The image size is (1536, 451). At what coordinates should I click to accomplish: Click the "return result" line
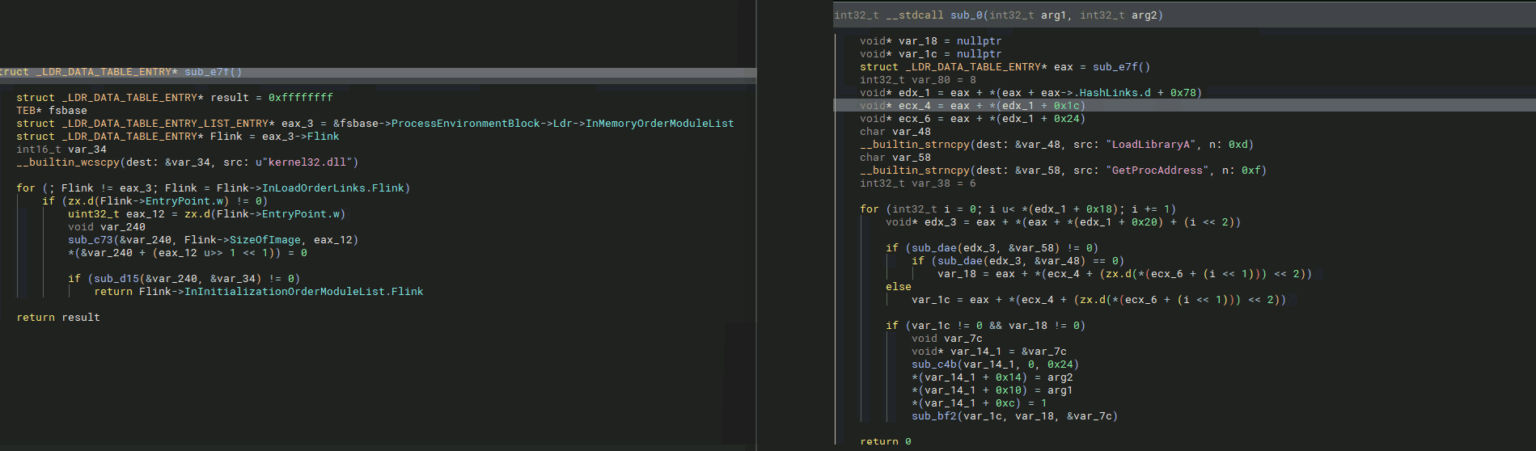(58, 318)
